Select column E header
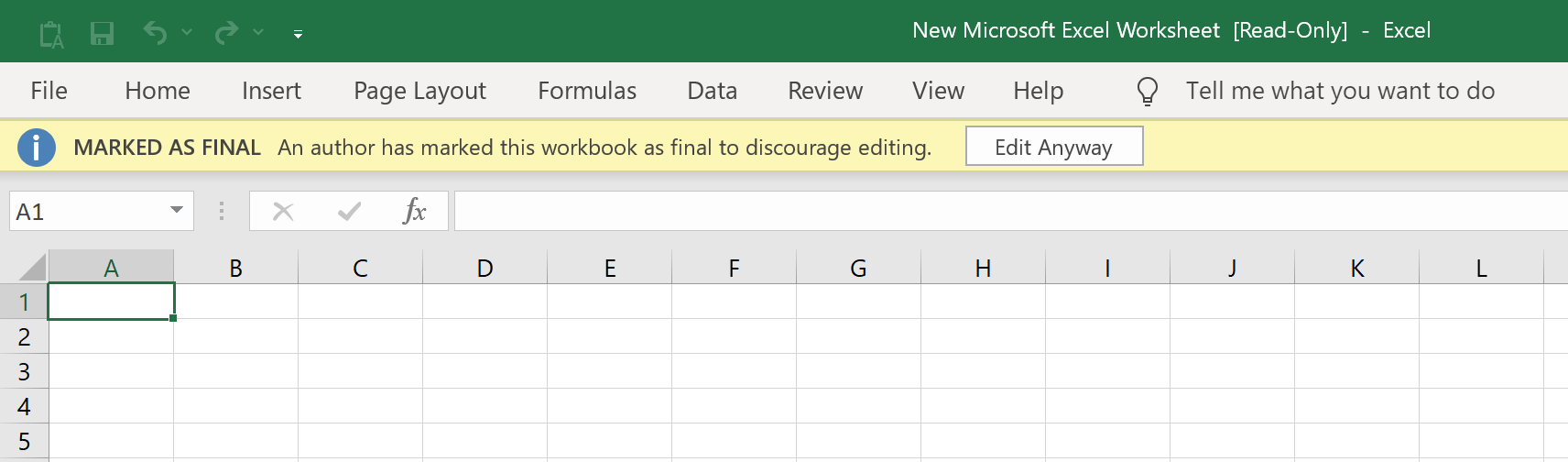 609,268
